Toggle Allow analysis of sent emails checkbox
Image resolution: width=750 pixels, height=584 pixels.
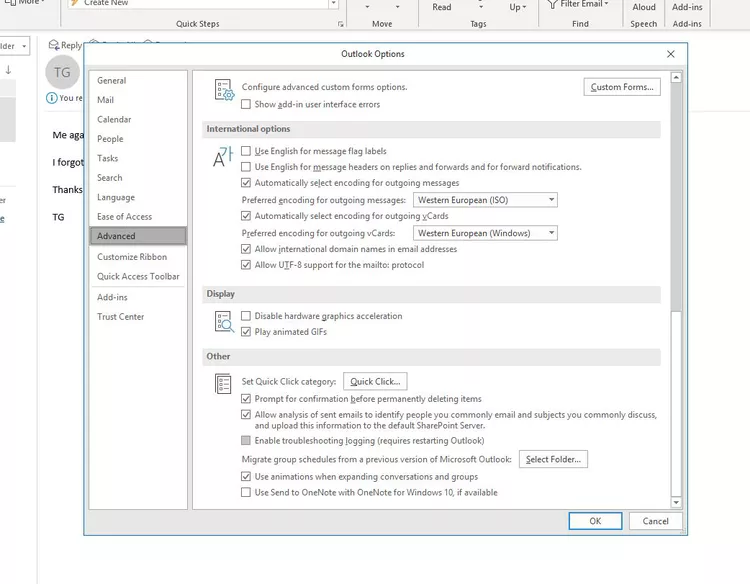[246, 415]
